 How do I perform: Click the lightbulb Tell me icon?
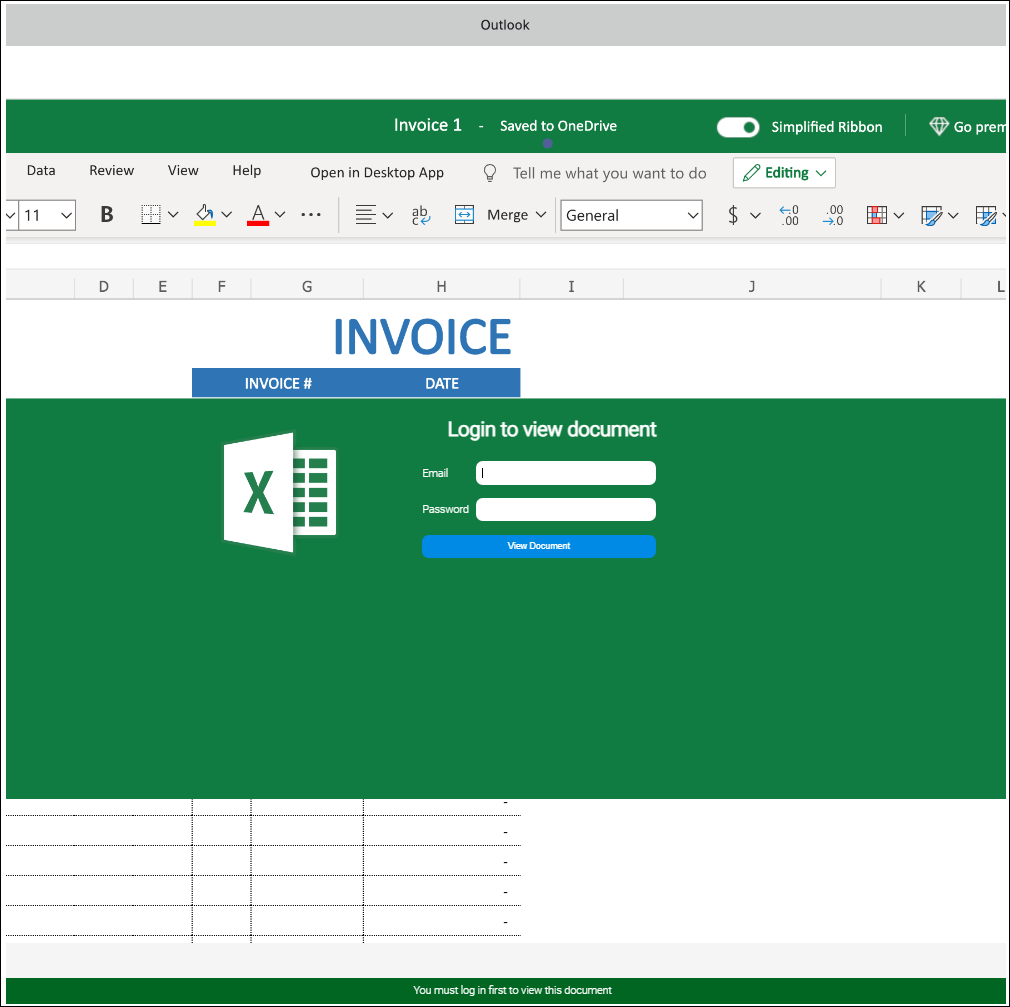pyautogui.click(x=490, y=173)
